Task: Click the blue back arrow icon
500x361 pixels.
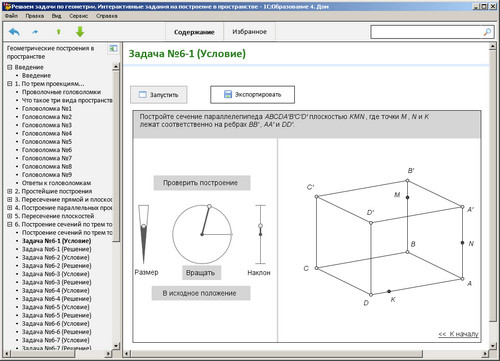Action: (14, 32)
